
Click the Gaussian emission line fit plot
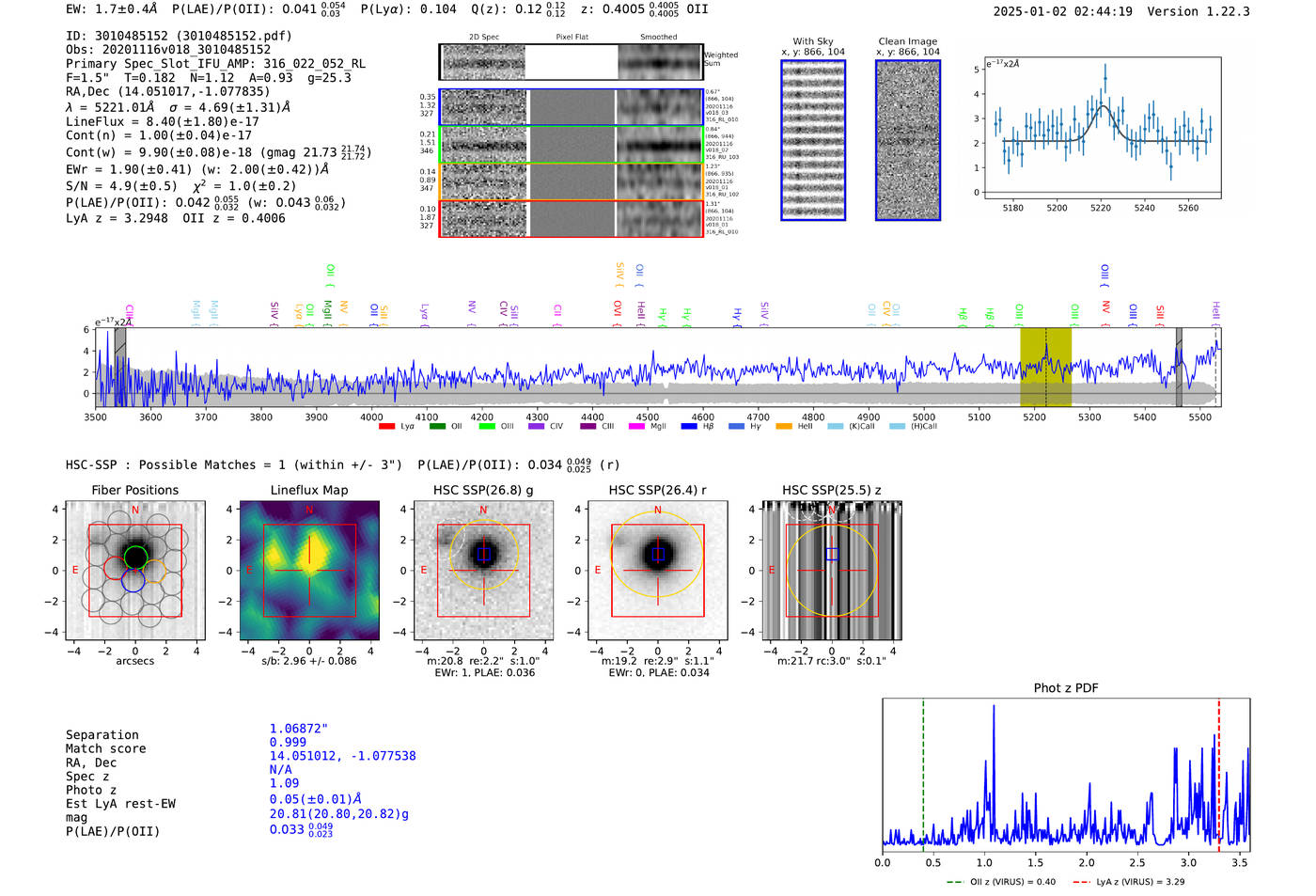[x=1102, y=128]
